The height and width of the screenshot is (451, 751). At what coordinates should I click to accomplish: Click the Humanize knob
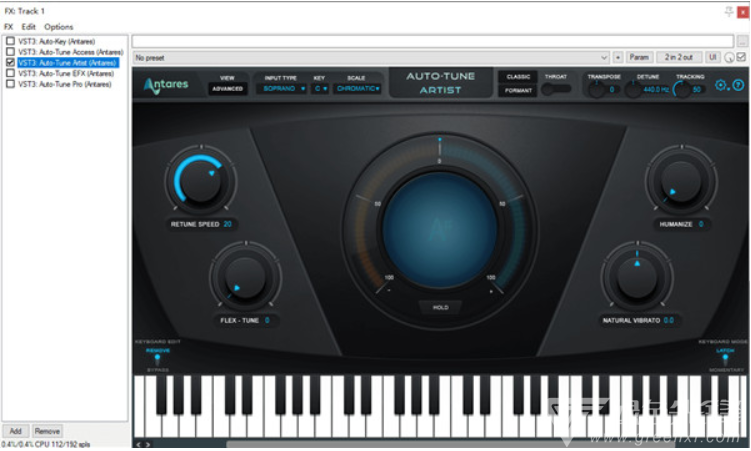681,181
